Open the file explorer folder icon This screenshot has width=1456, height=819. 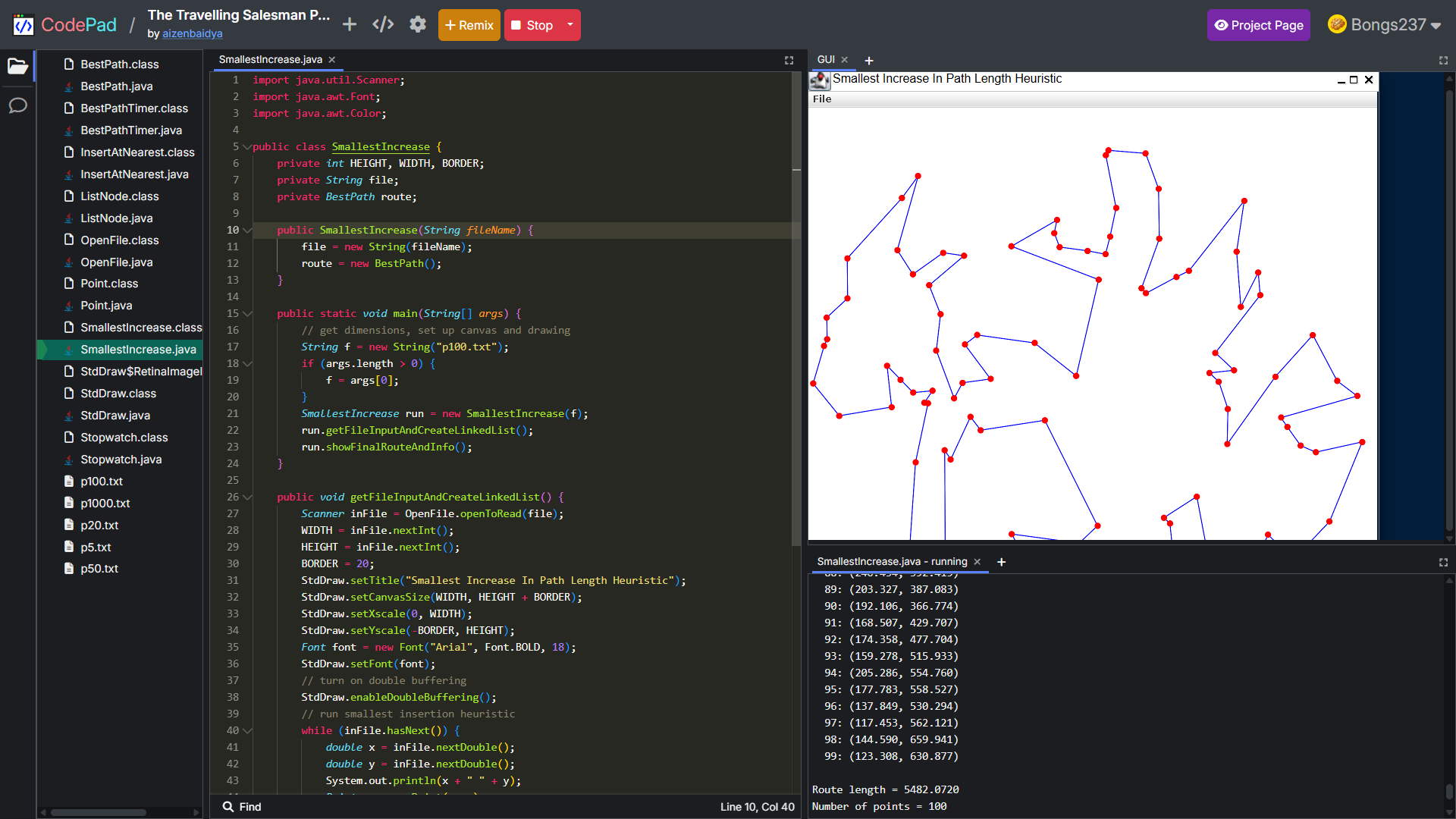(x=17, y=66)
